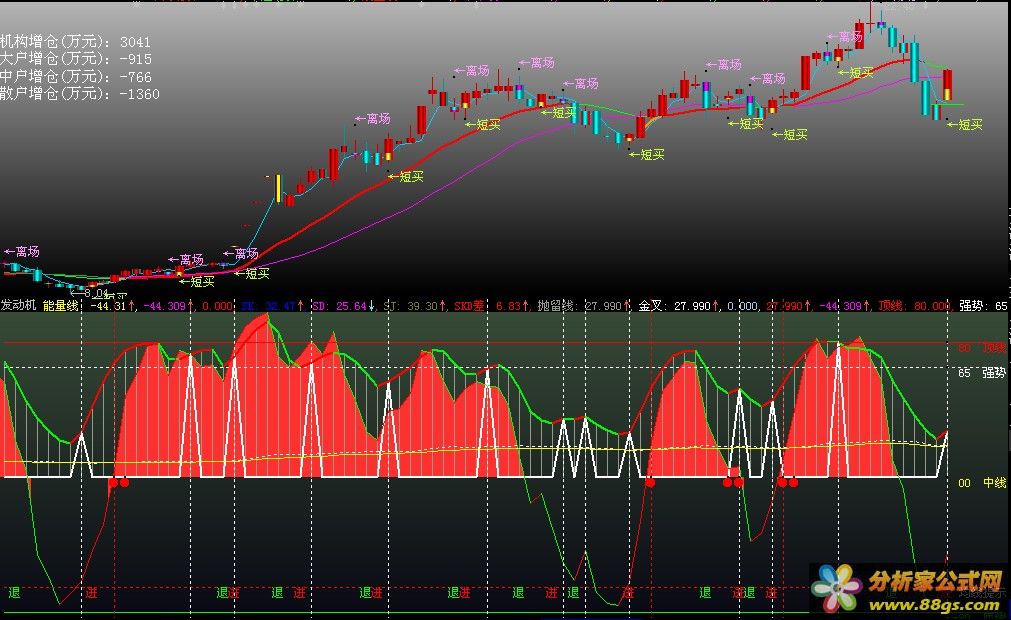Select the yellow 能量线 label
The width and height of the screenshot is (1011, 620).
pos(61,305)
